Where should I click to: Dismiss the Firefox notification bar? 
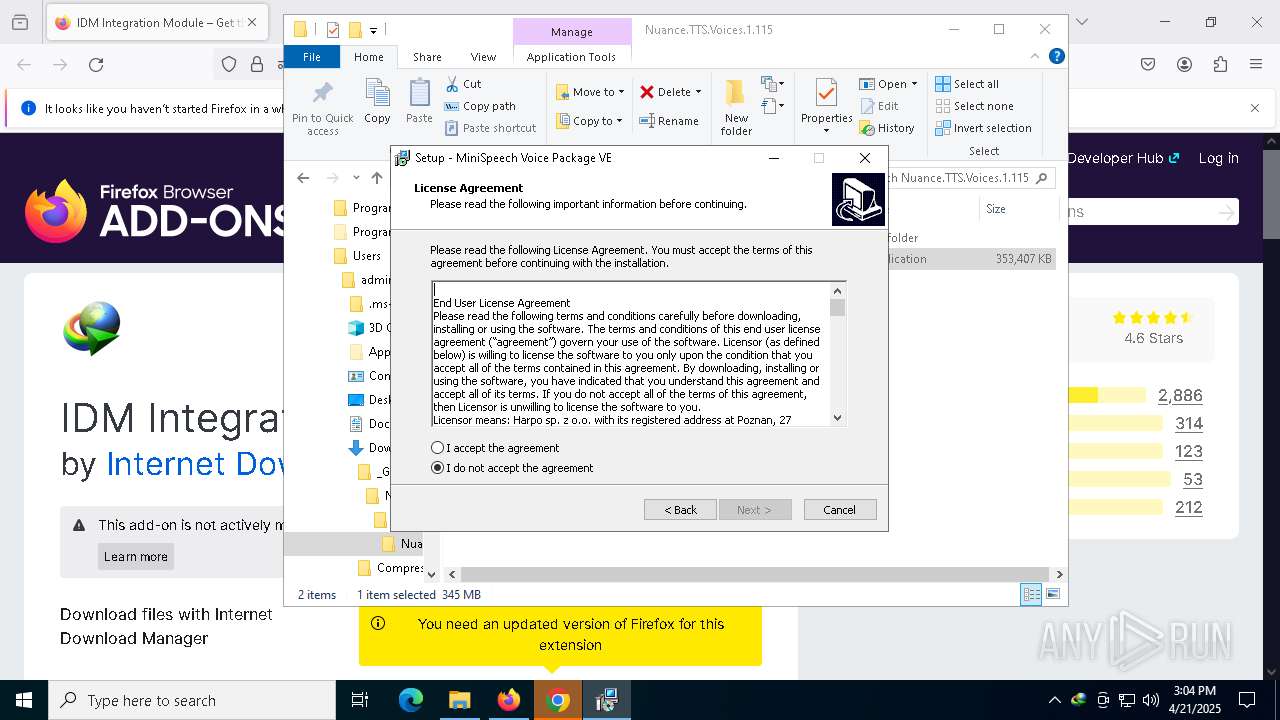pyautogui.click(x=1255, y=108)
